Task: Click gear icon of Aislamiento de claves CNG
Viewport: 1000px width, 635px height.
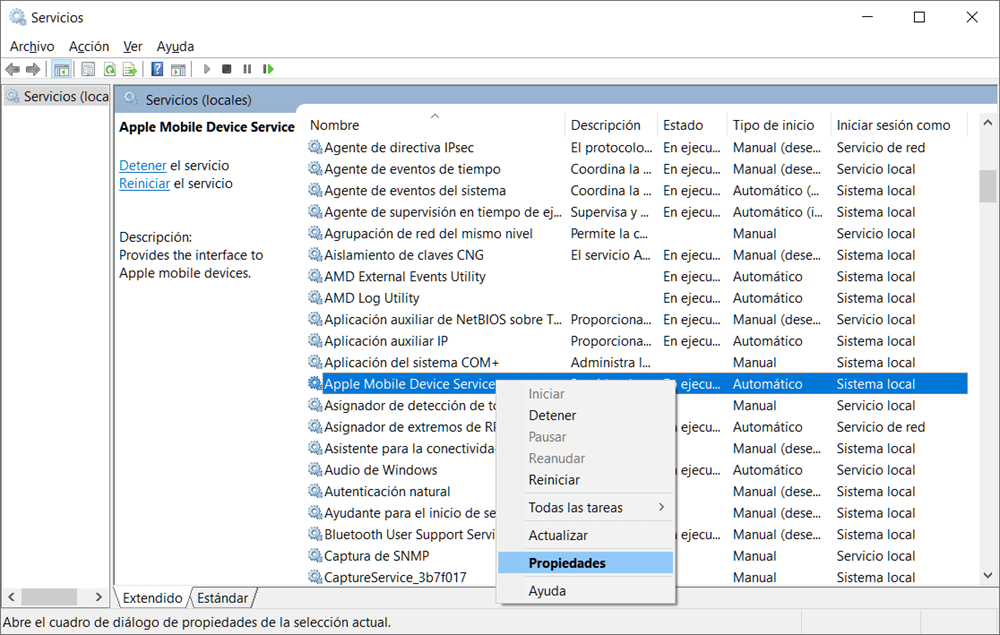Action: (x=315, y=255)
